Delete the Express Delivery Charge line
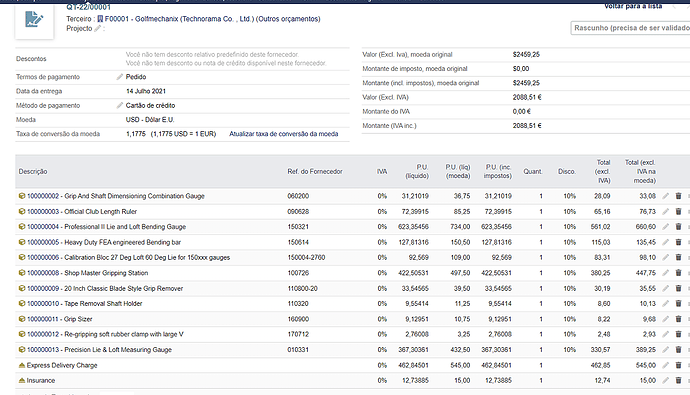 678,365
